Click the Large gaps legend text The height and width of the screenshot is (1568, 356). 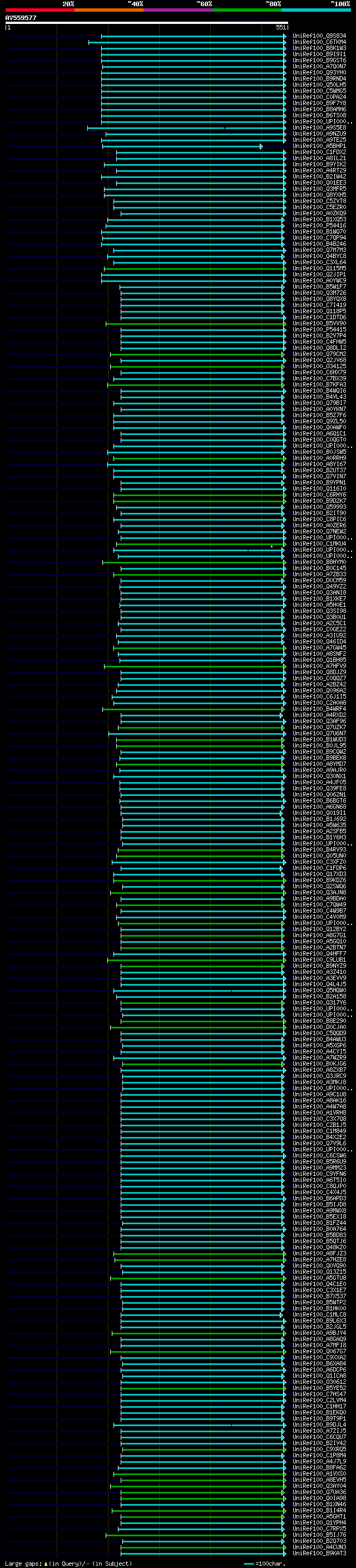click(68, 1563)
